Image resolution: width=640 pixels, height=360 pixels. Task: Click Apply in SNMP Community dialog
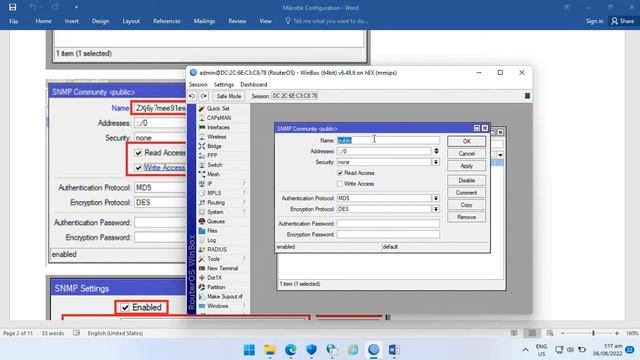467,166
